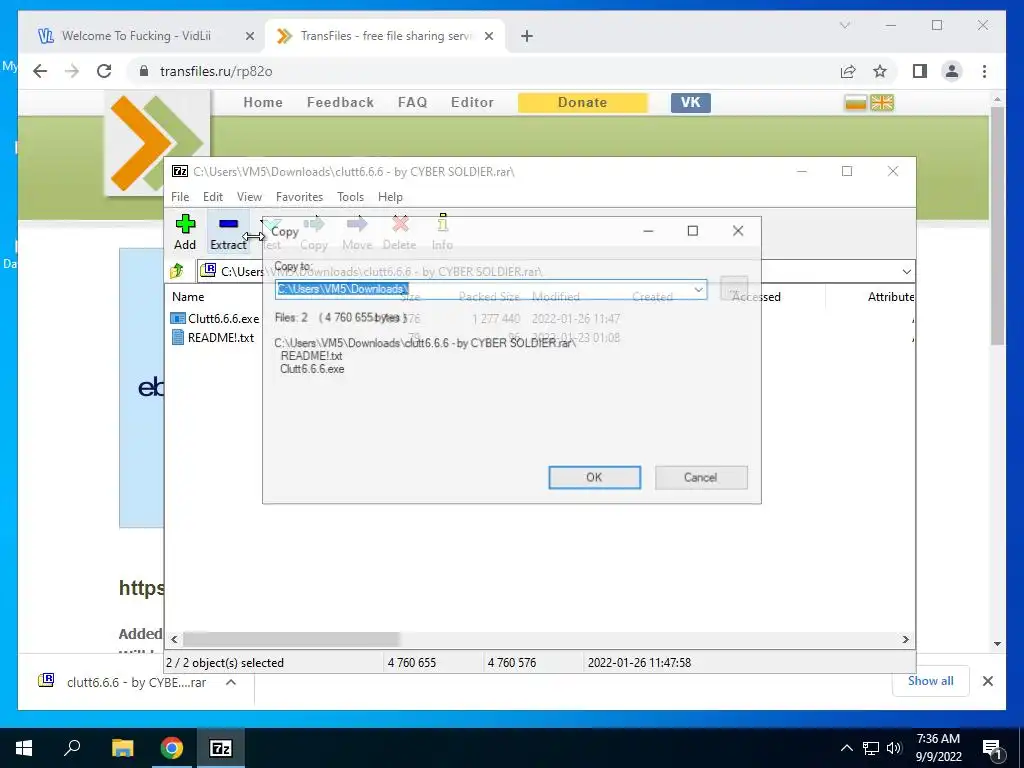The width and height of the screenshot is (1024, 768).
Task: Open the Favorites menu in 7-Zip
Action: [x=299, y=197]
